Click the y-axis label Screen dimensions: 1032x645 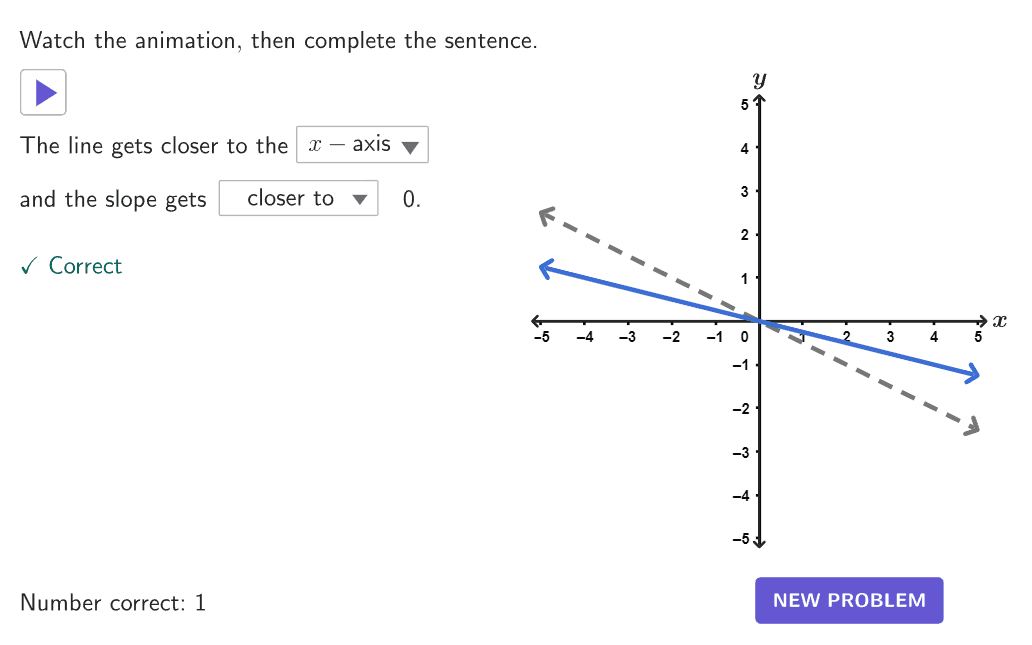[x=760, y=80]
